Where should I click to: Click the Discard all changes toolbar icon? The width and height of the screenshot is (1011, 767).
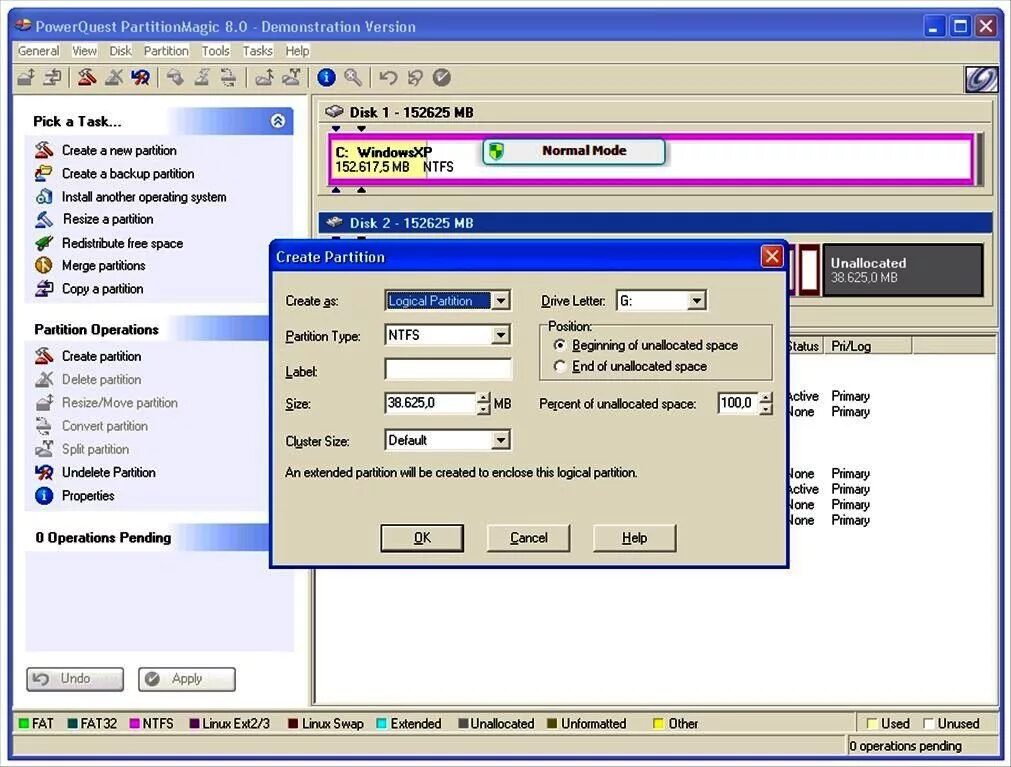click(415, 78)
